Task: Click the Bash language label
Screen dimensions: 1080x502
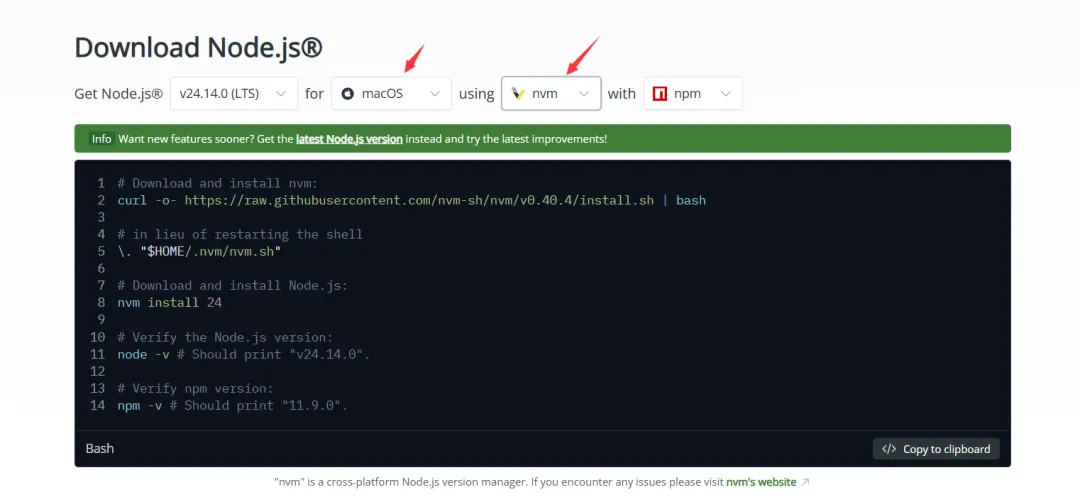Action: [x=100, y=448]
